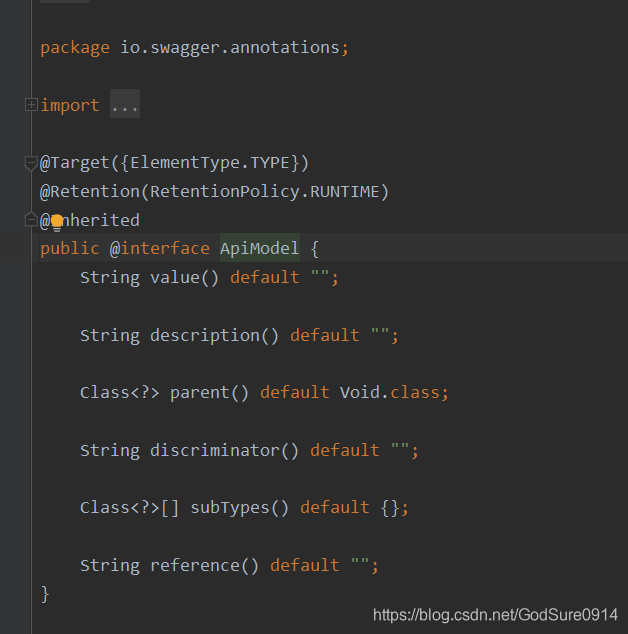This screenshot has width=628, height=634.
Task: Click the reference() method name
Action: pos(204,565)
